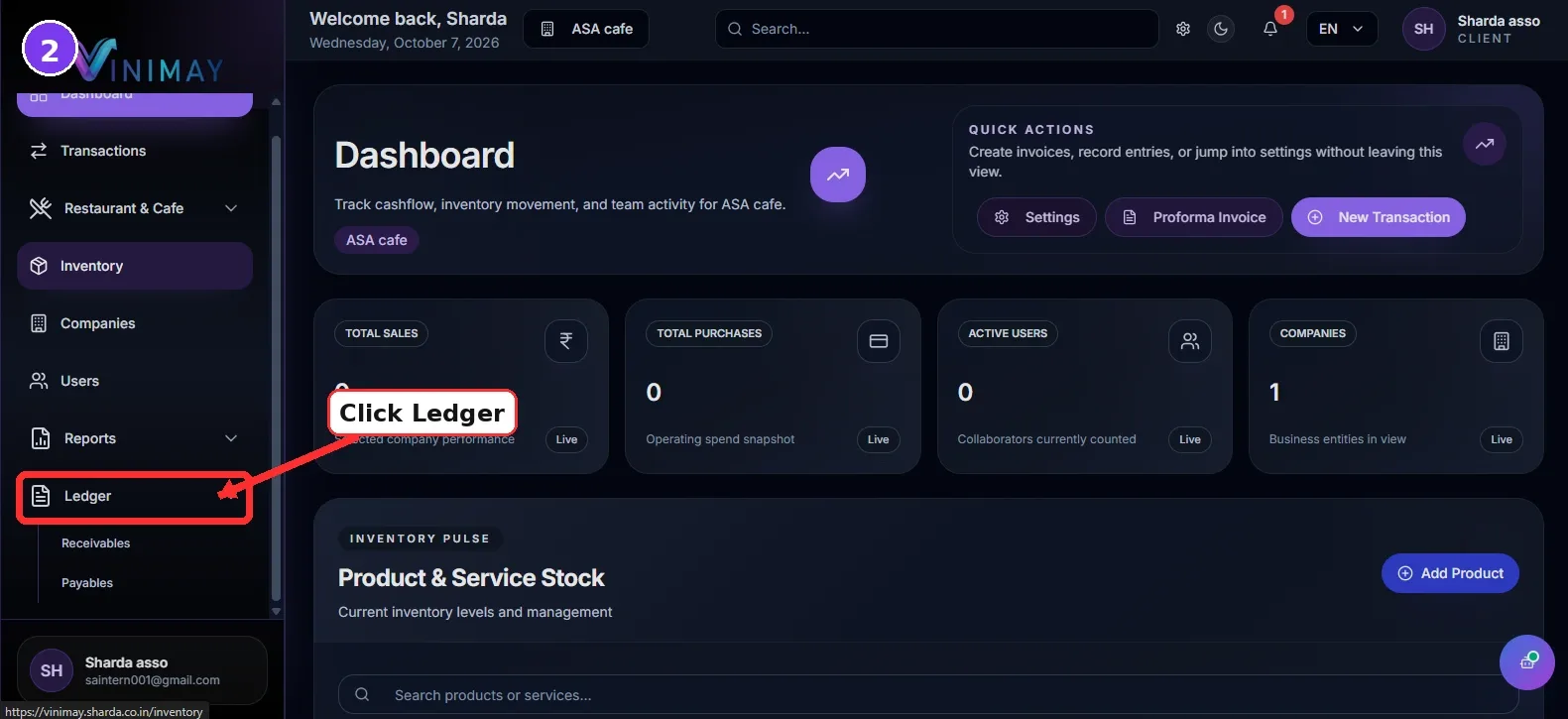Viewport: 1568px width, 719px height.
Task: Click the rupee icon on Total Sales
Action: tap(566, 341)
